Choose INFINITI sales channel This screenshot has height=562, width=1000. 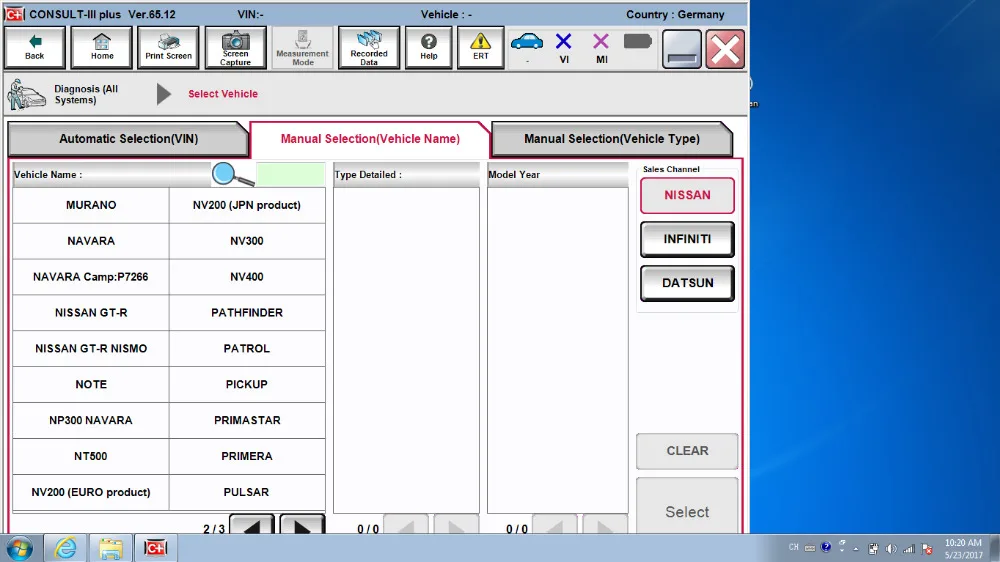click(x=687, y=239)
